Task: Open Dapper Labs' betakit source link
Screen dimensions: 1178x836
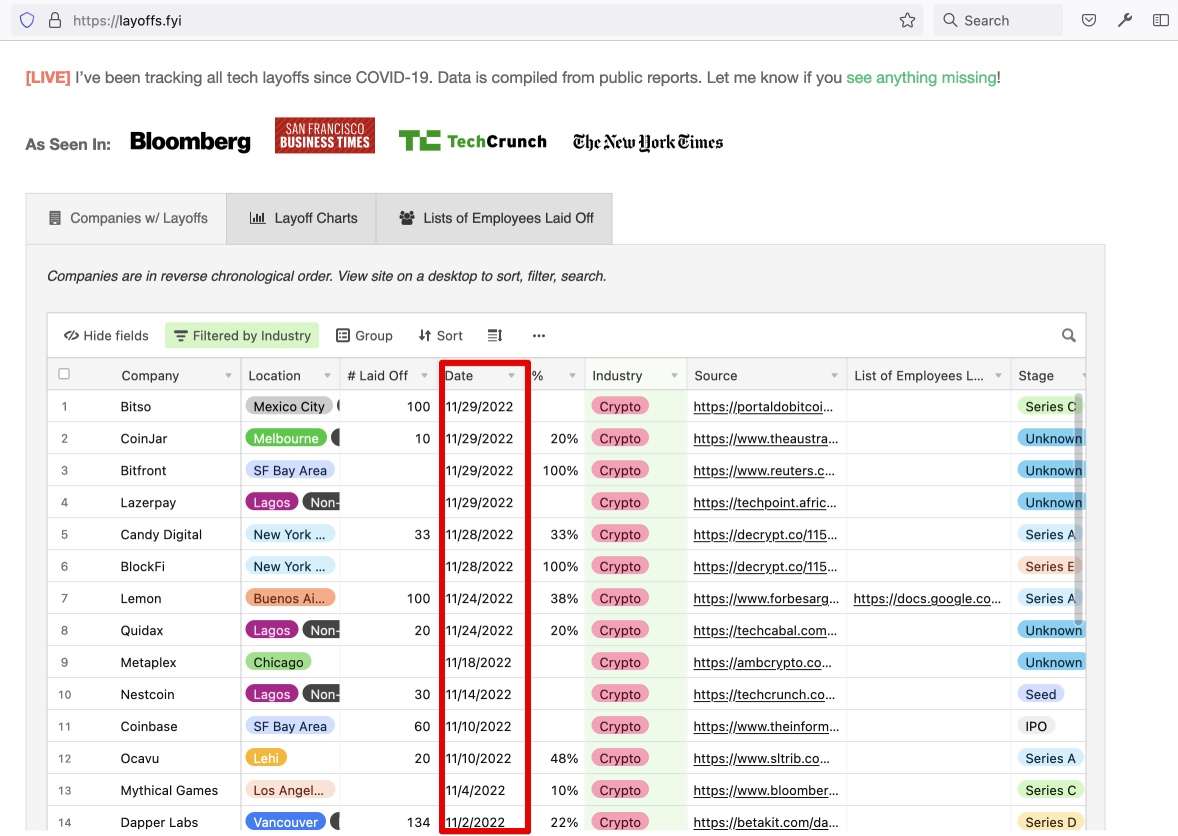Action: tap(766, 822)
